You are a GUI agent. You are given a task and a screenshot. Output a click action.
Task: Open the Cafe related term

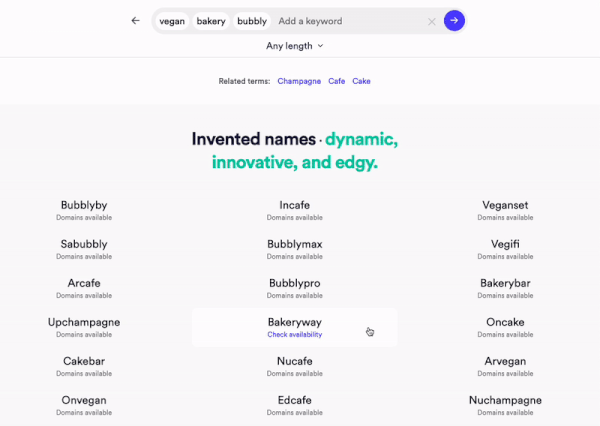pos(337,81)
